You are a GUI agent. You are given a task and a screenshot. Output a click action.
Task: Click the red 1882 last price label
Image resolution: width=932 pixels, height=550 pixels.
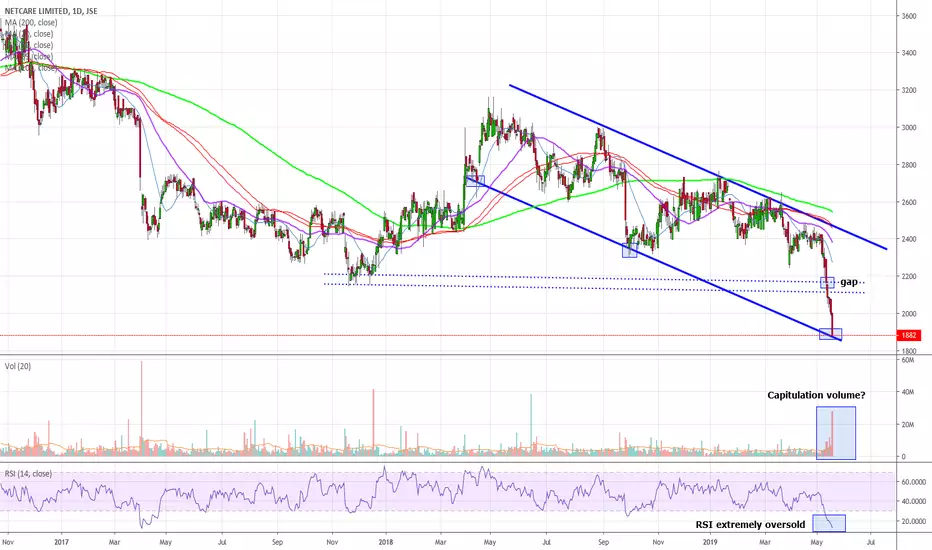(909, 335)
